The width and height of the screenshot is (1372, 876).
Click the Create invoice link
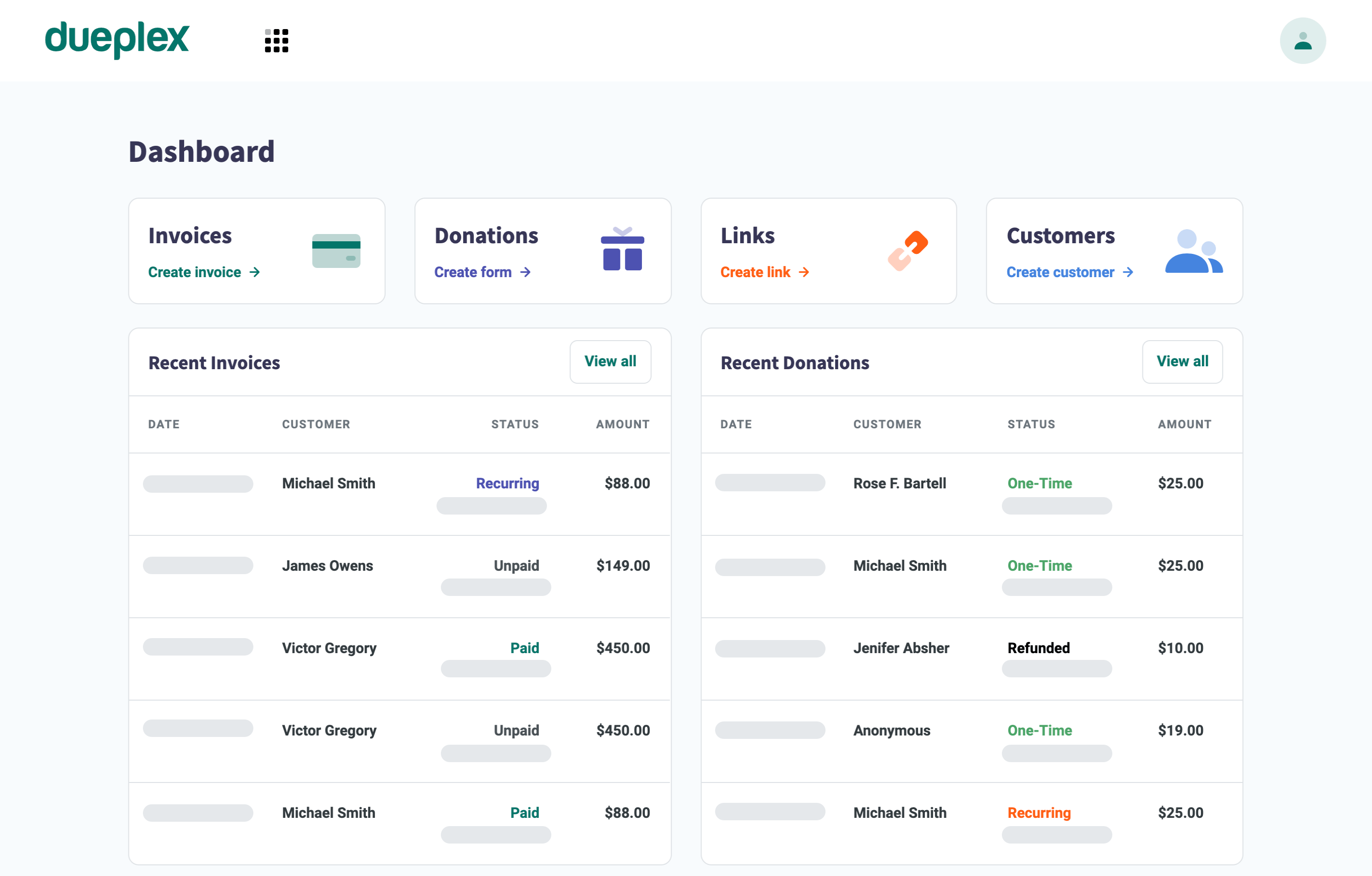point(194,272)
